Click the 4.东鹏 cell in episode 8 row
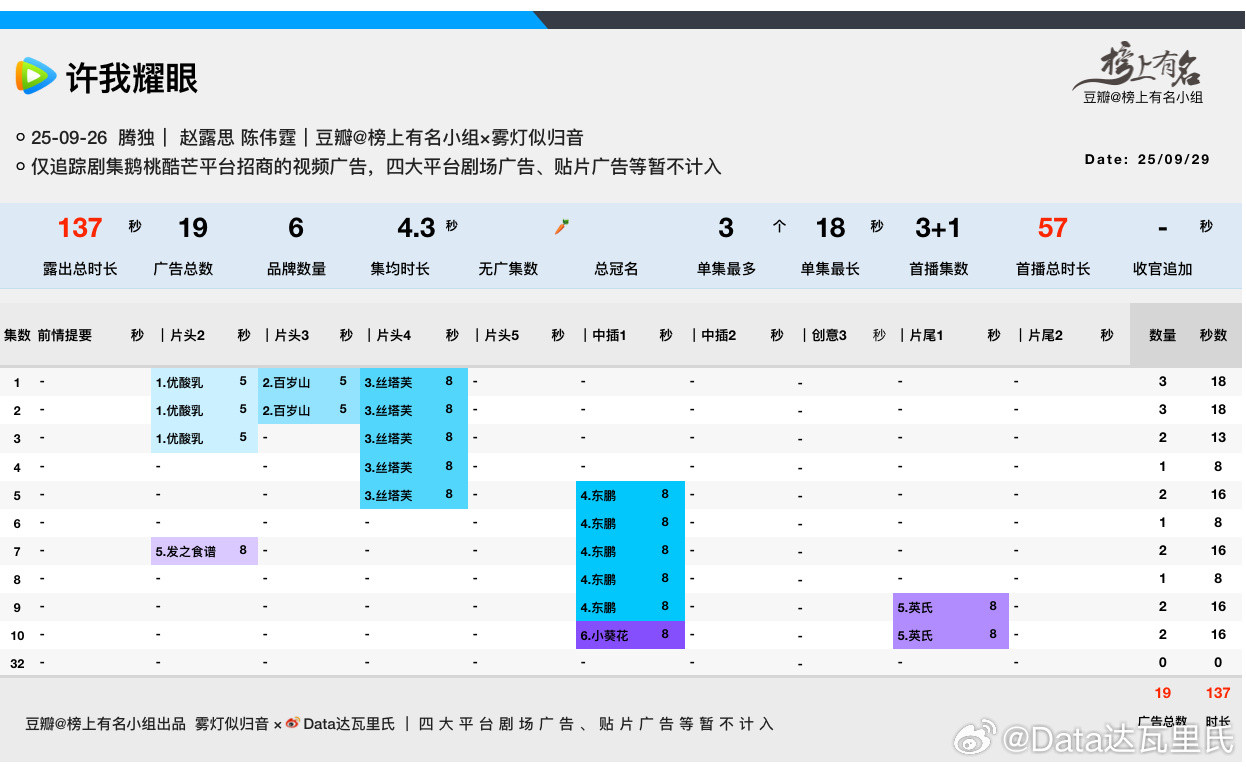 [x=630, y=579]
